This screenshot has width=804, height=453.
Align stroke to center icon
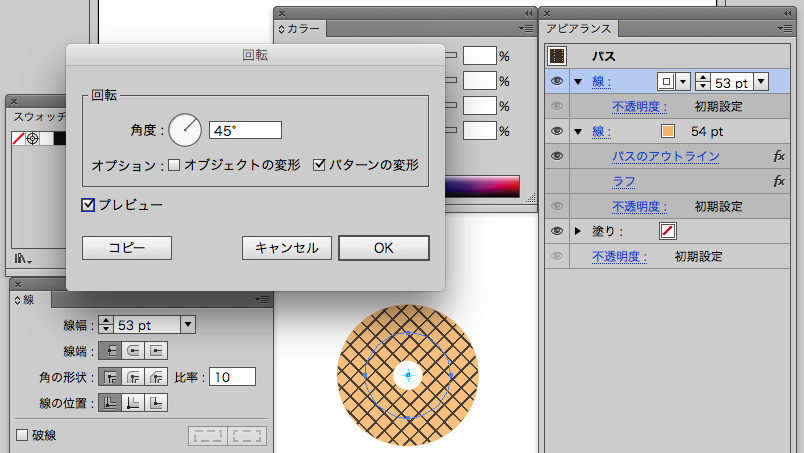click(x=110, y=403)
